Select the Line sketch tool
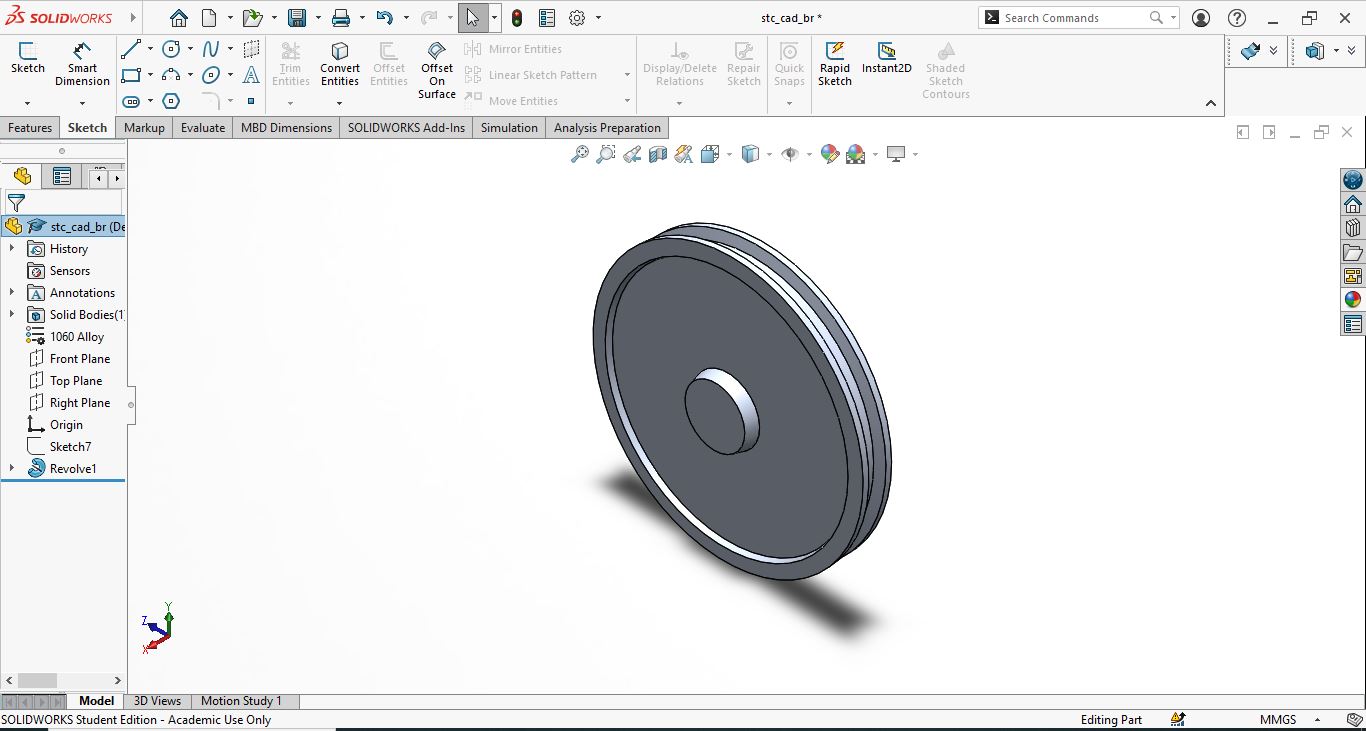The height and width of the screenshot is (731, 1366). coord(131,49)
